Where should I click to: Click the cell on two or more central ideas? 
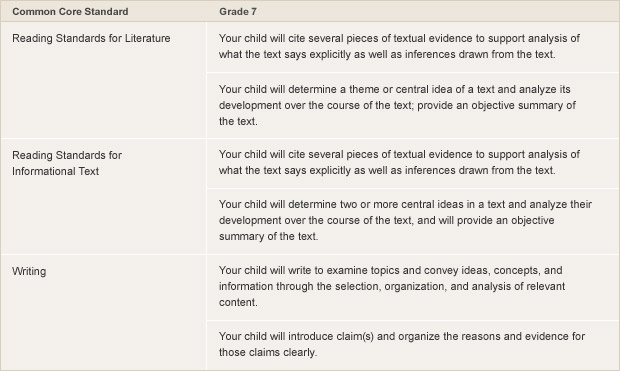point(412,221)
